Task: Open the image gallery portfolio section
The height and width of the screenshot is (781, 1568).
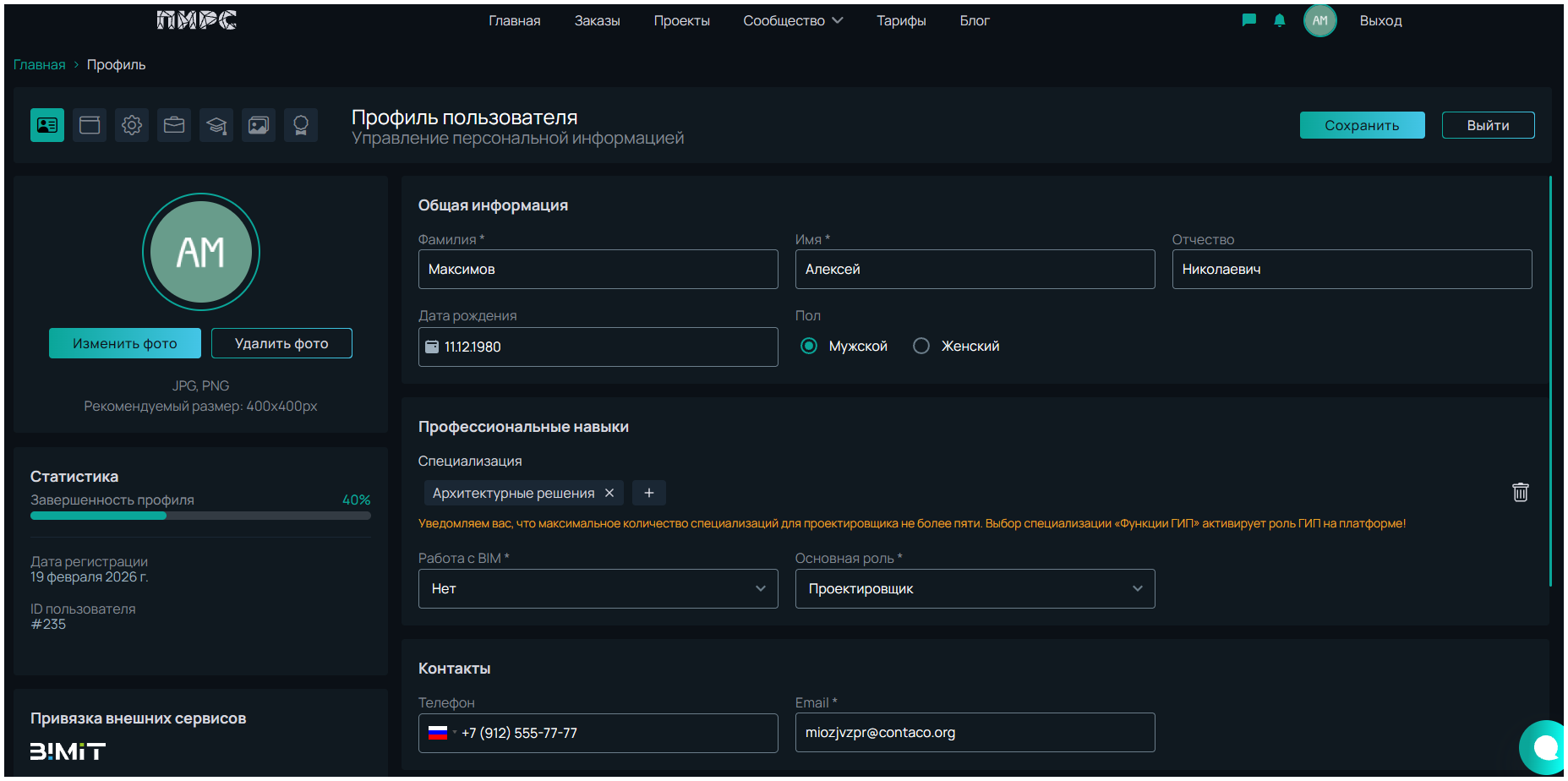Action: pyautogui.click(x=259, y=125)
